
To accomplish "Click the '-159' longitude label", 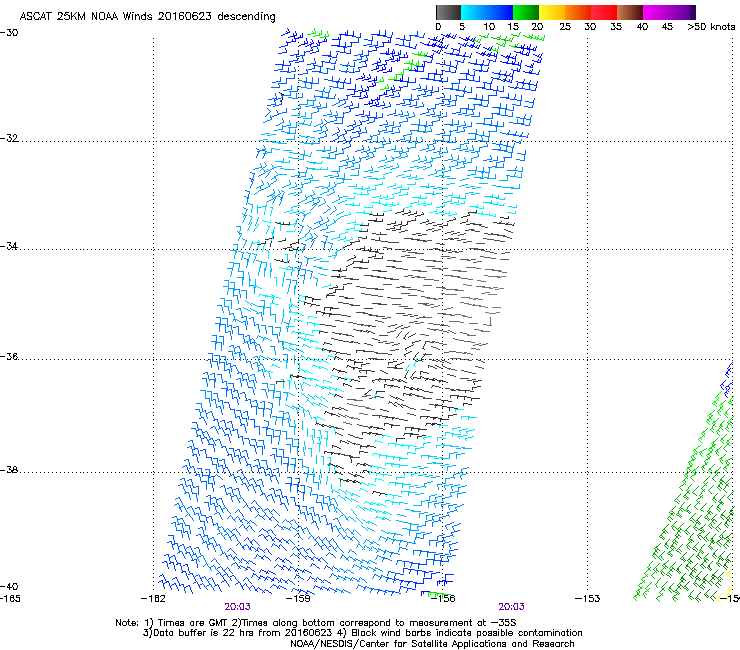I will 298,599.
